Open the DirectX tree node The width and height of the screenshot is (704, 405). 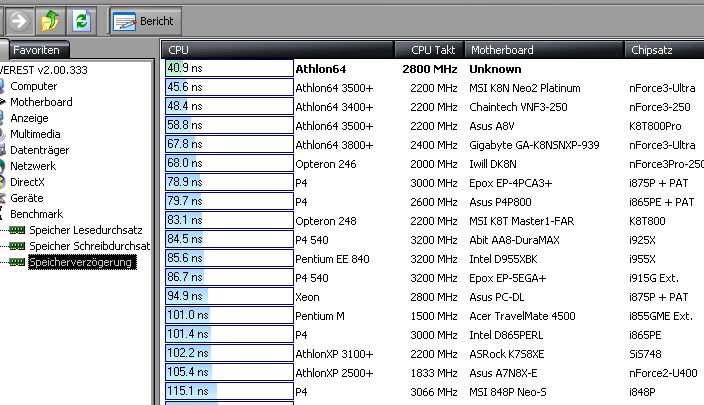(27, 182)
